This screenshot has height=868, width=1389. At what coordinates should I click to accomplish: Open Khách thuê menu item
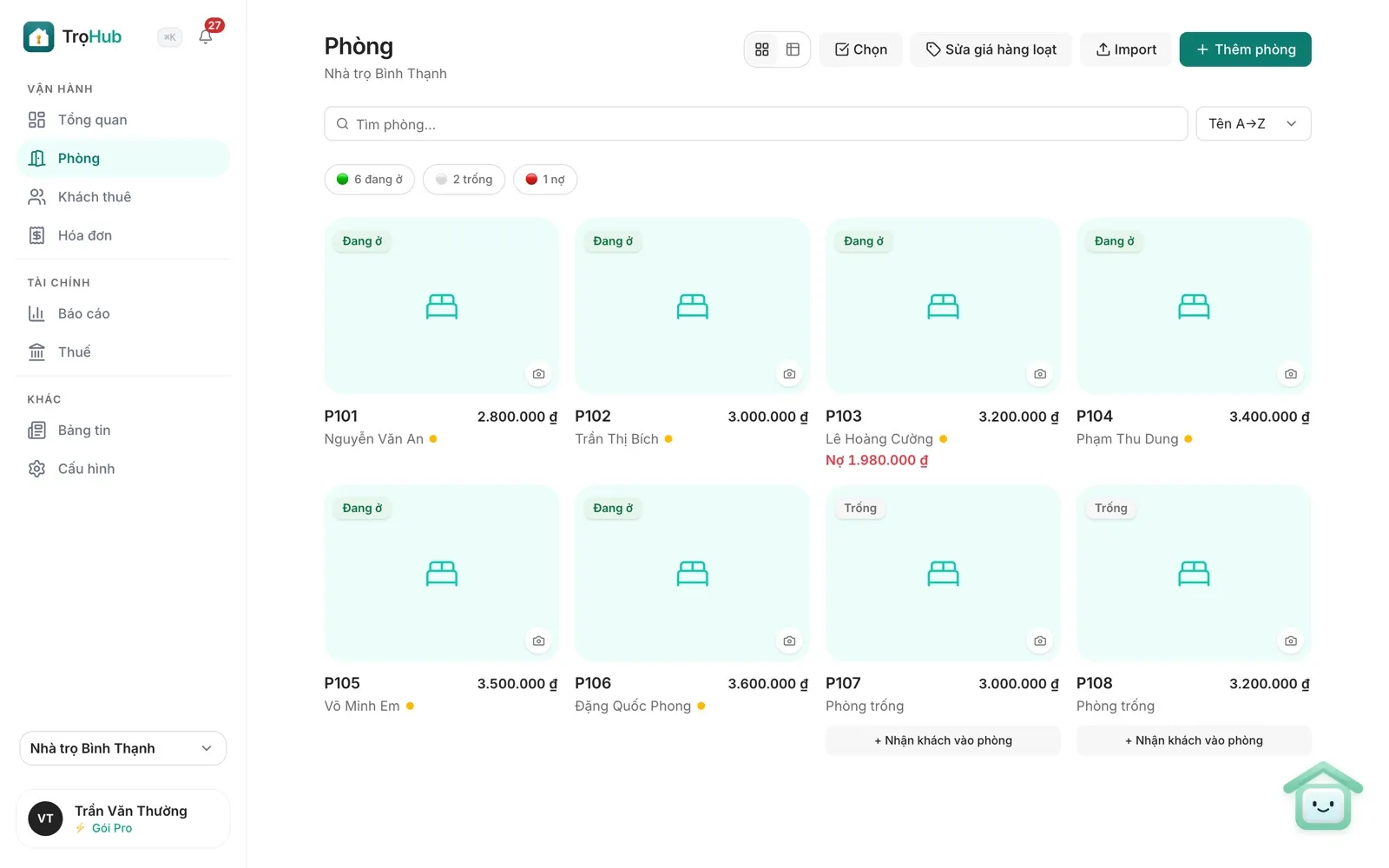[x=123, y=197]
